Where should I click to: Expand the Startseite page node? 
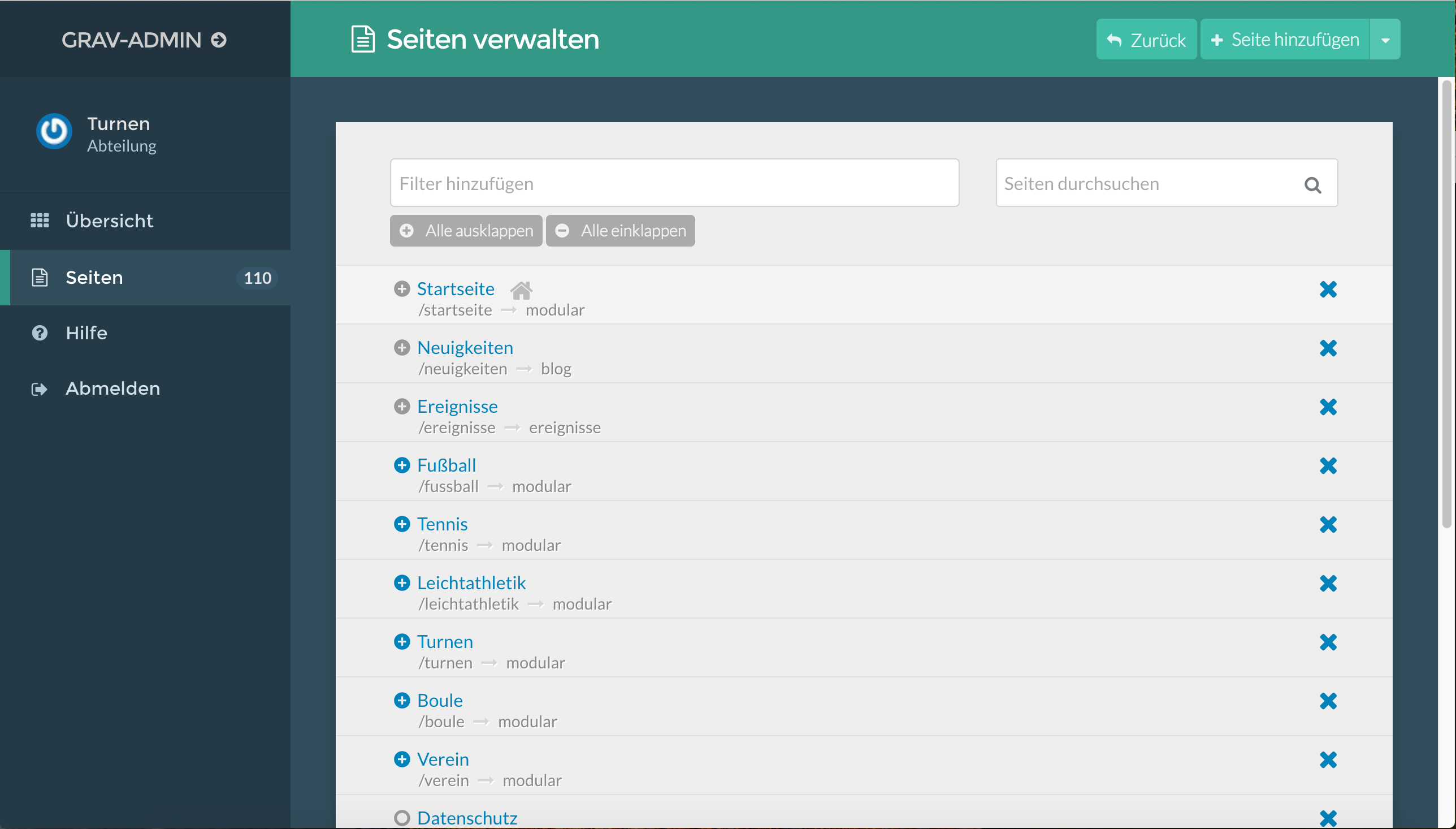pos(402,288)
